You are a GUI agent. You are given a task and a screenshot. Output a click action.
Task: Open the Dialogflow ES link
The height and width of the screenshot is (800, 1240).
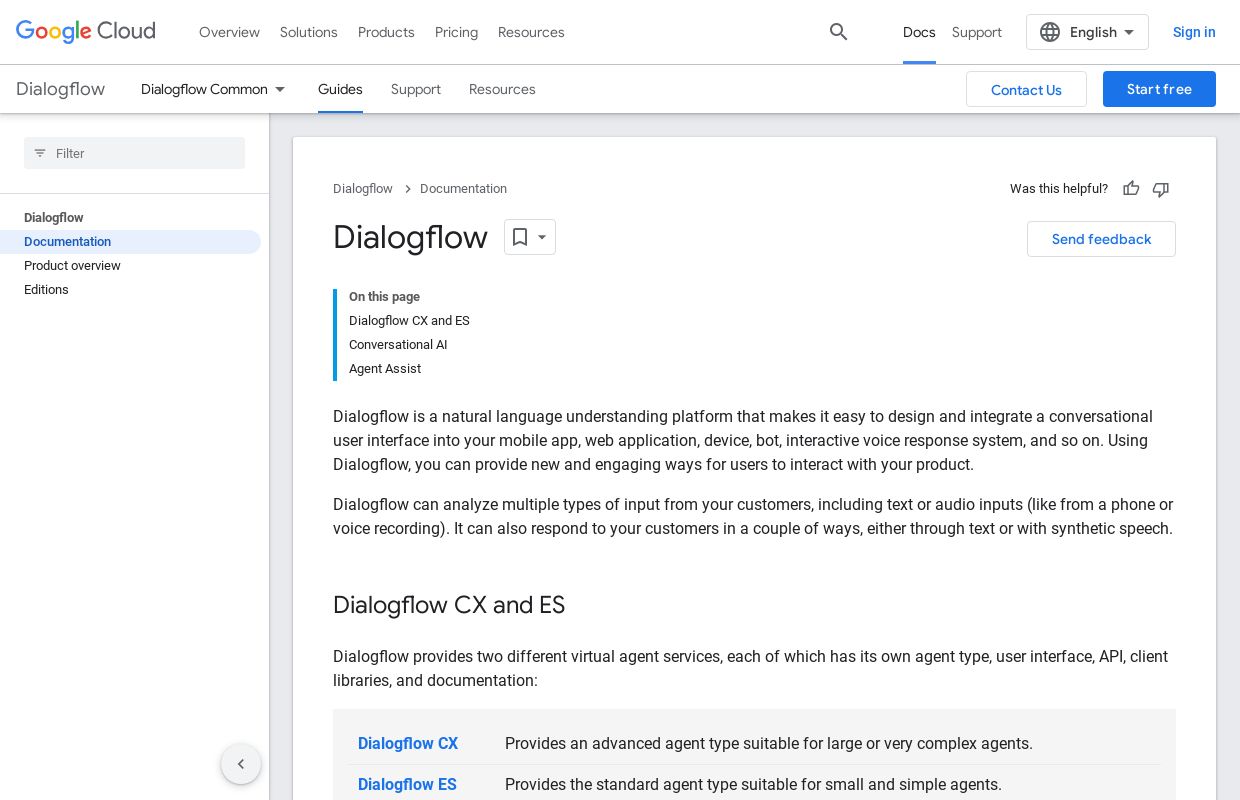407,785
